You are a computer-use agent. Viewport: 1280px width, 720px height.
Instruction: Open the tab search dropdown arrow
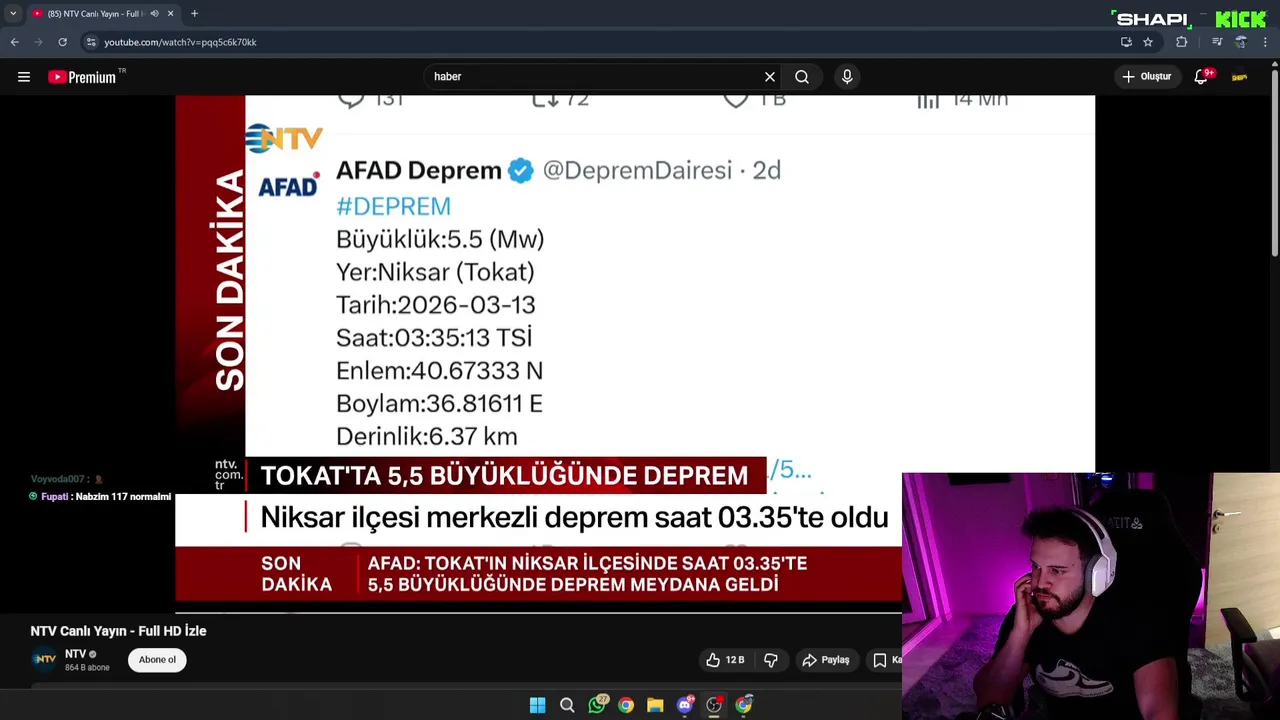pos(12,14)
